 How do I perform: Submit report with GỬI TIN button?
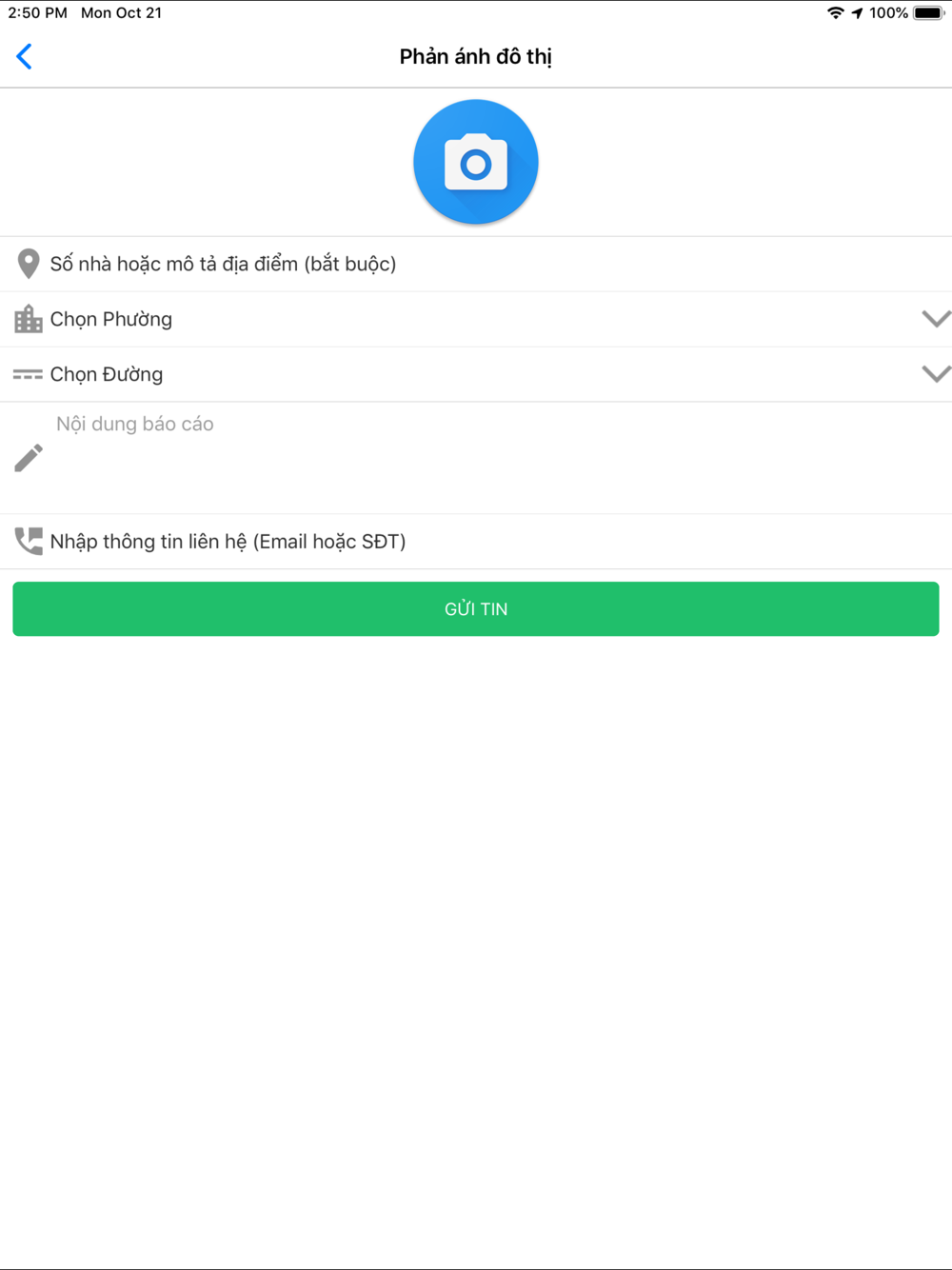[476, 608]
